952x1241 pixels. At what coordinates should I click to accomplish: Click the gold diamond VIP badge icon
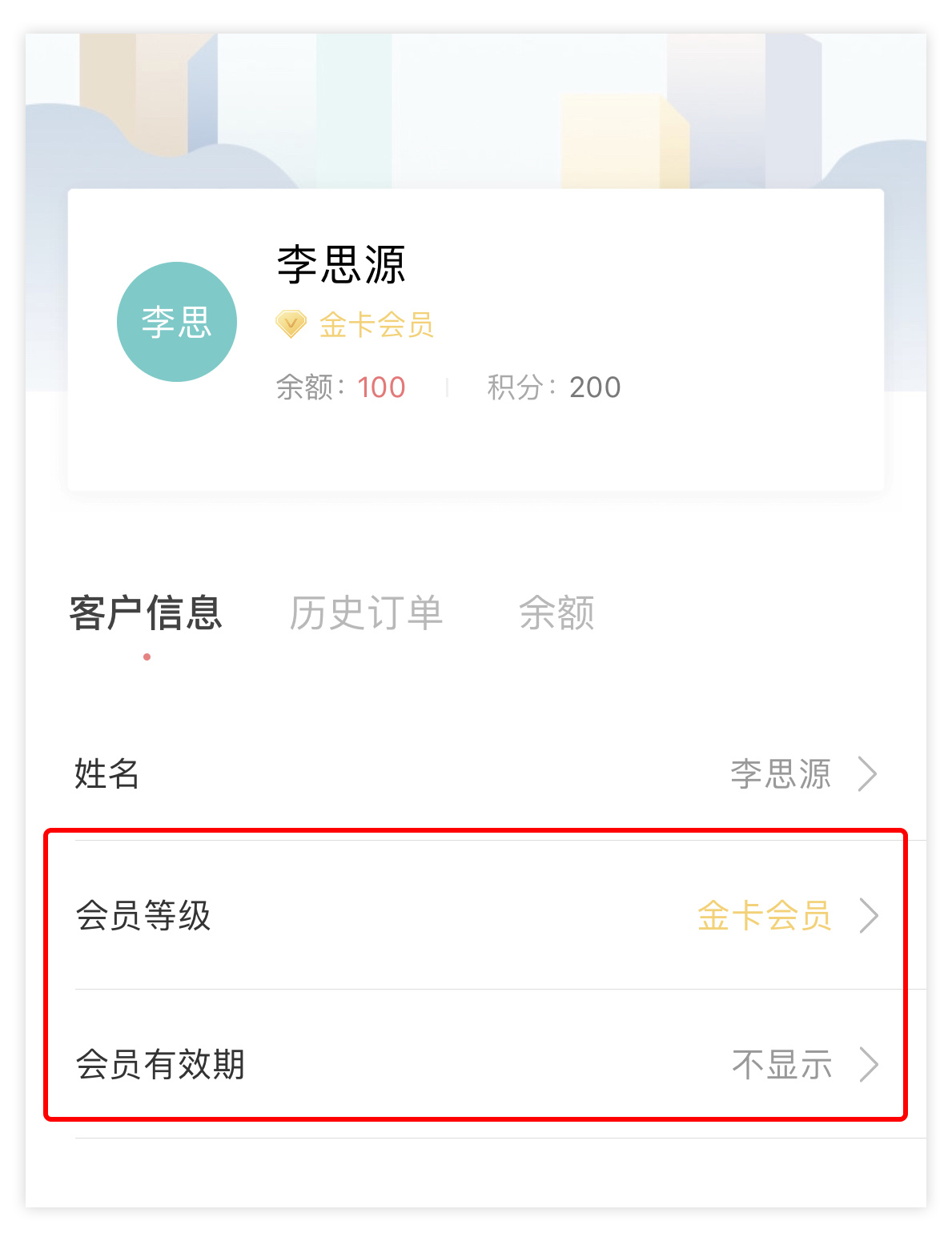point(291,324)
